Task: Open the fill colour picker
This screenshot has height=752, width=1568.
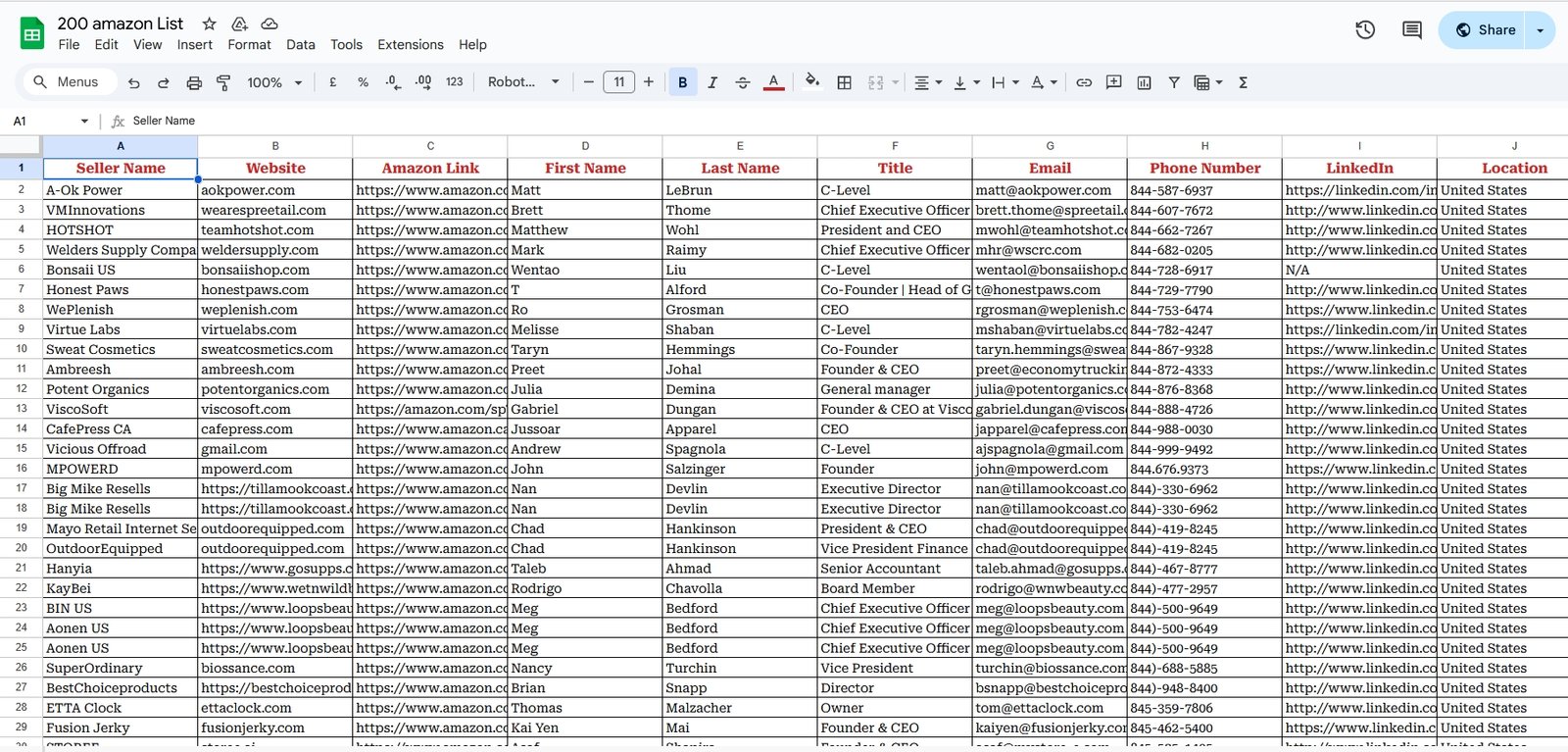Action: click(811, 82)
